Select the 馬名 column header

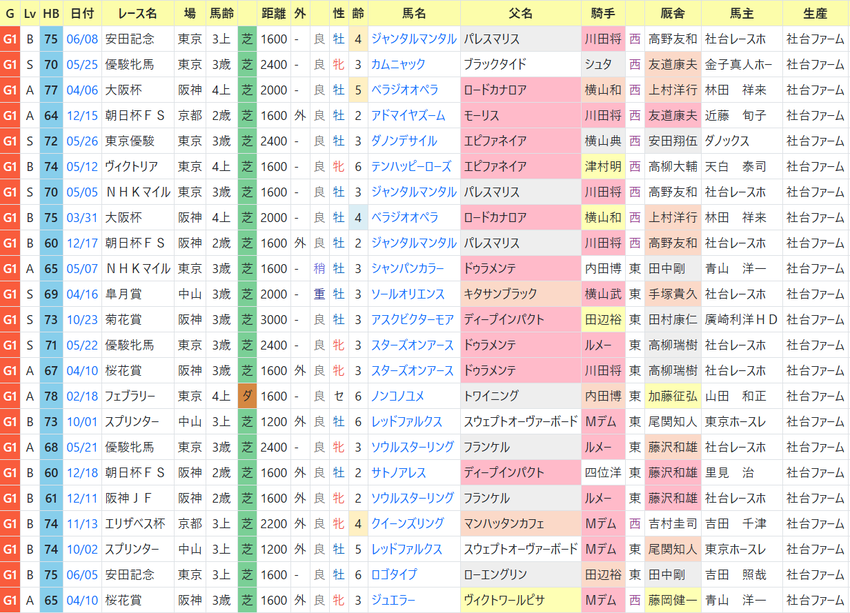414,13
